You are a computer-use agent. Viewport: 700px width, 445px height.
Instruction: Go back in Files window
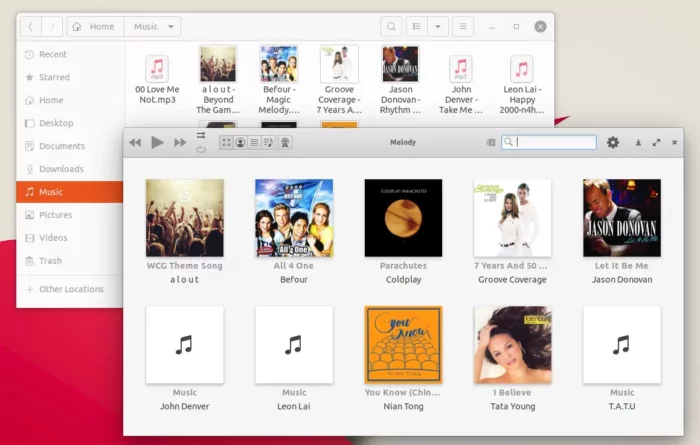point(31,26)
